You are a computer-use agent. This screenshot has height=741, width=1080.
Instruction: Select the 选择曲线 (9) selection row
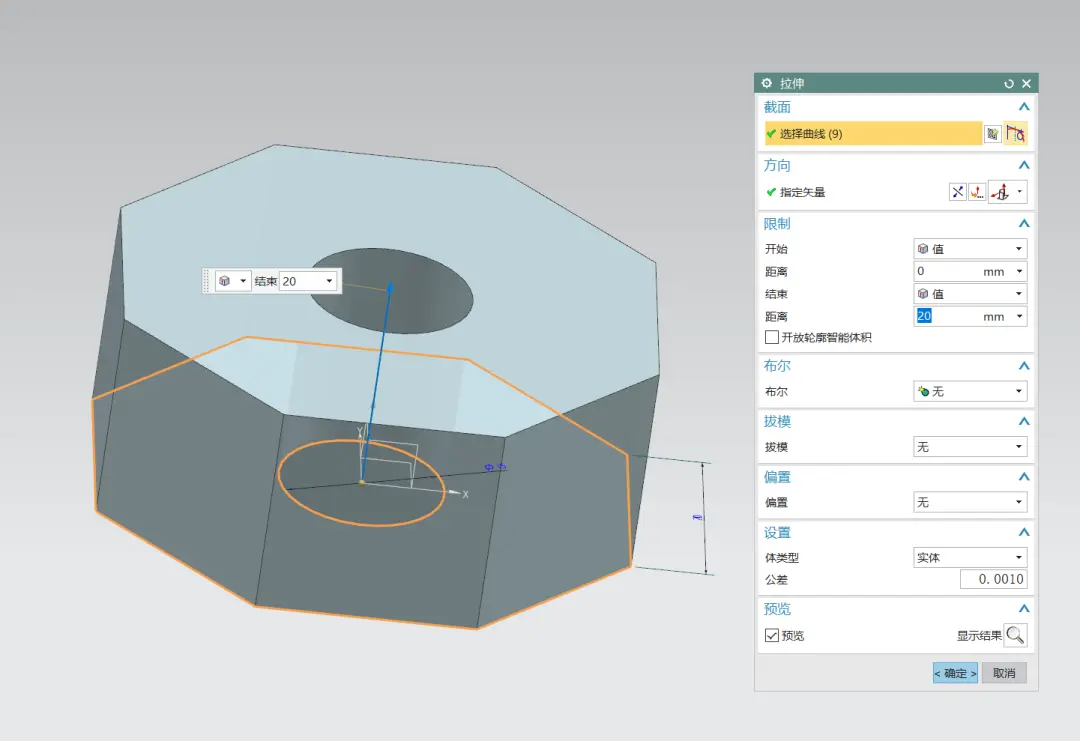pos(873,134)
